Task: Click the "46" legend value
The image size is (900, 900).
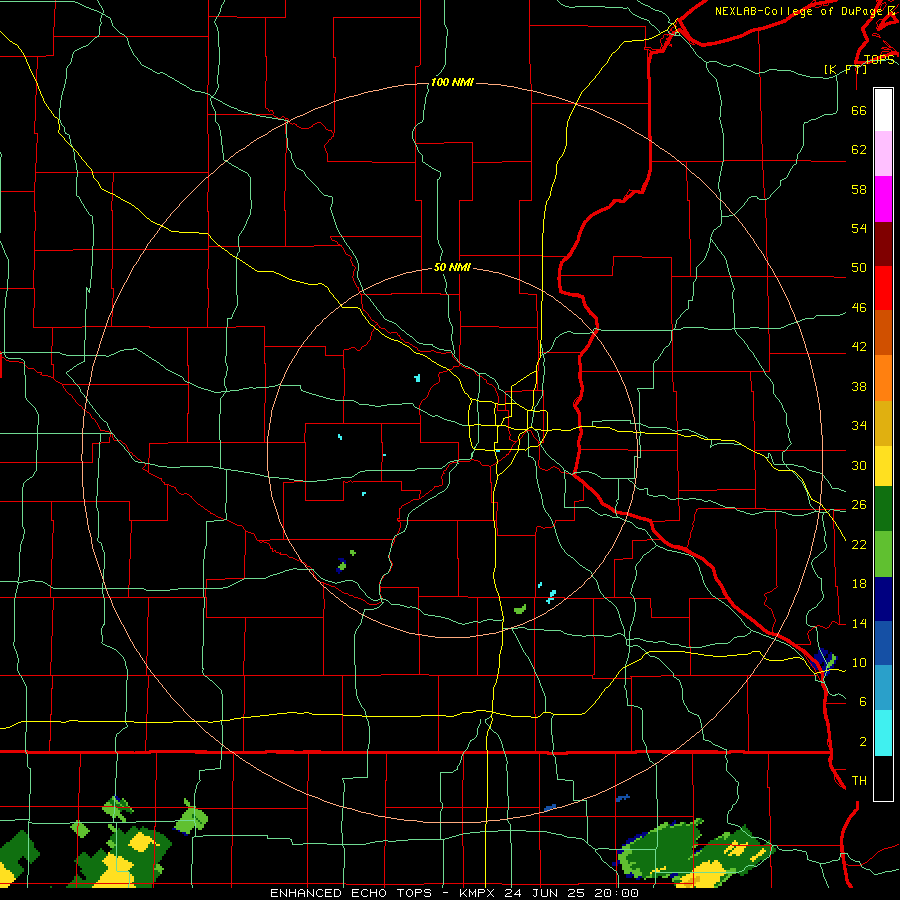Action: (x=859, y=308)
